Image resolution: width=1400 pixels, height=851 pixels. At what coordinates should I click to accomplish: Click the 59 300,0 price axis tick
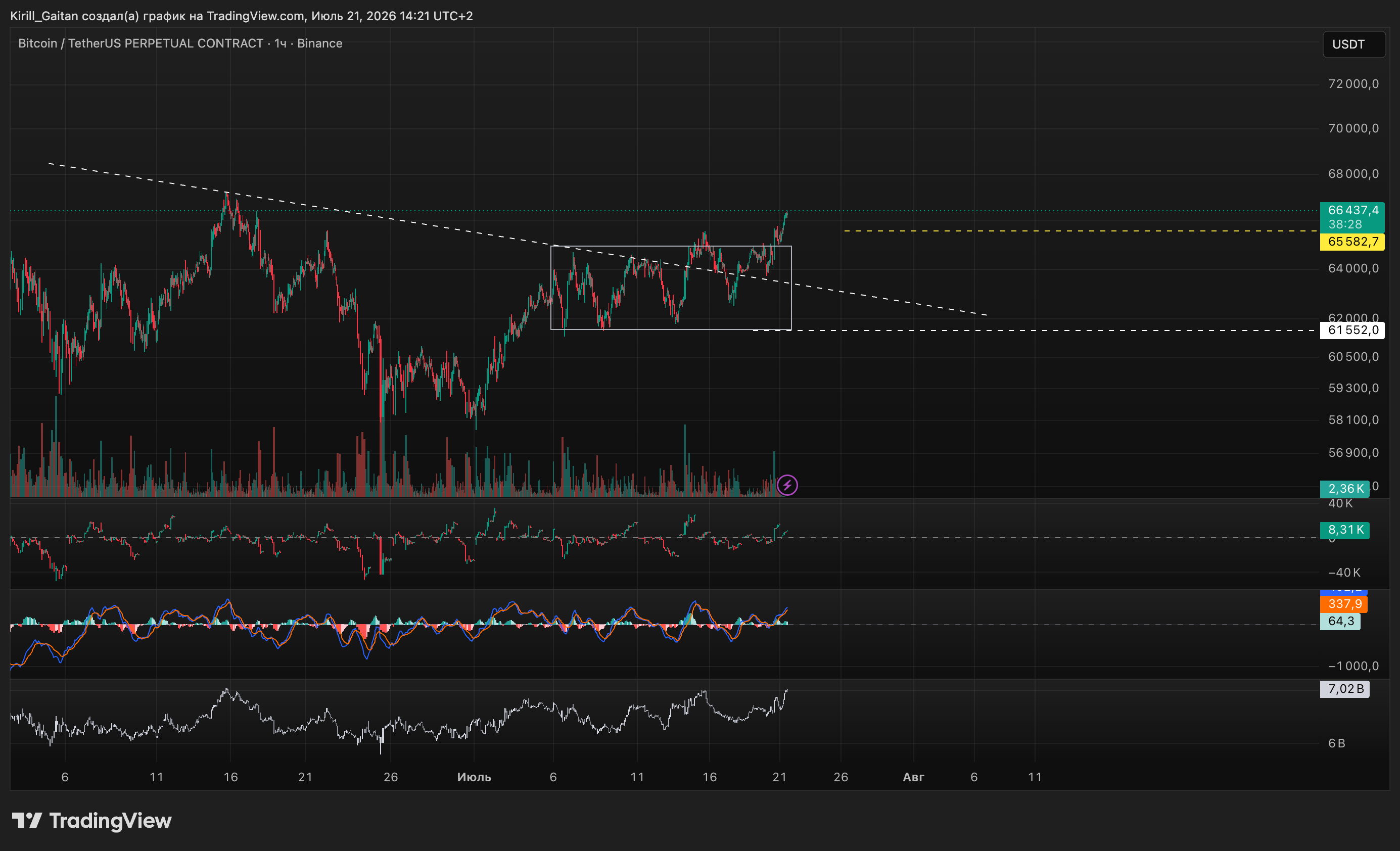(x=1354, y=388)
